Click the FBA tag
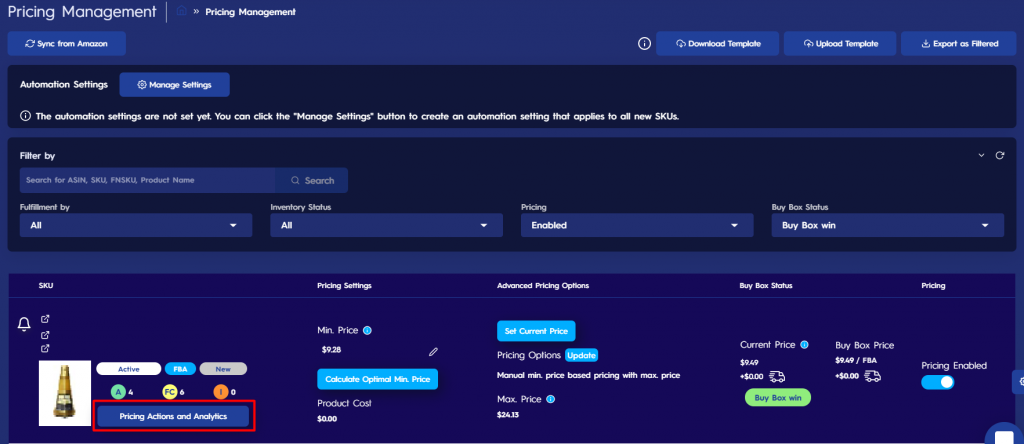Image resolution: width=1024 pixels, height=444 pixels. point(180,369)
